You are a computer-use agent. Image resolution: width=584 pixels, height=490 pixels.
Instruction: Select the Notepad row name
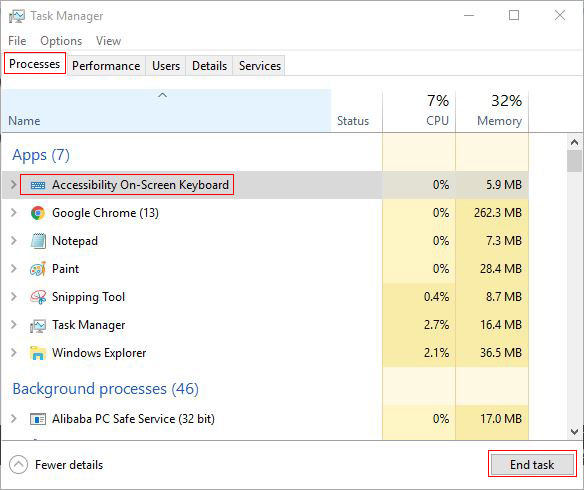[75, 241]
